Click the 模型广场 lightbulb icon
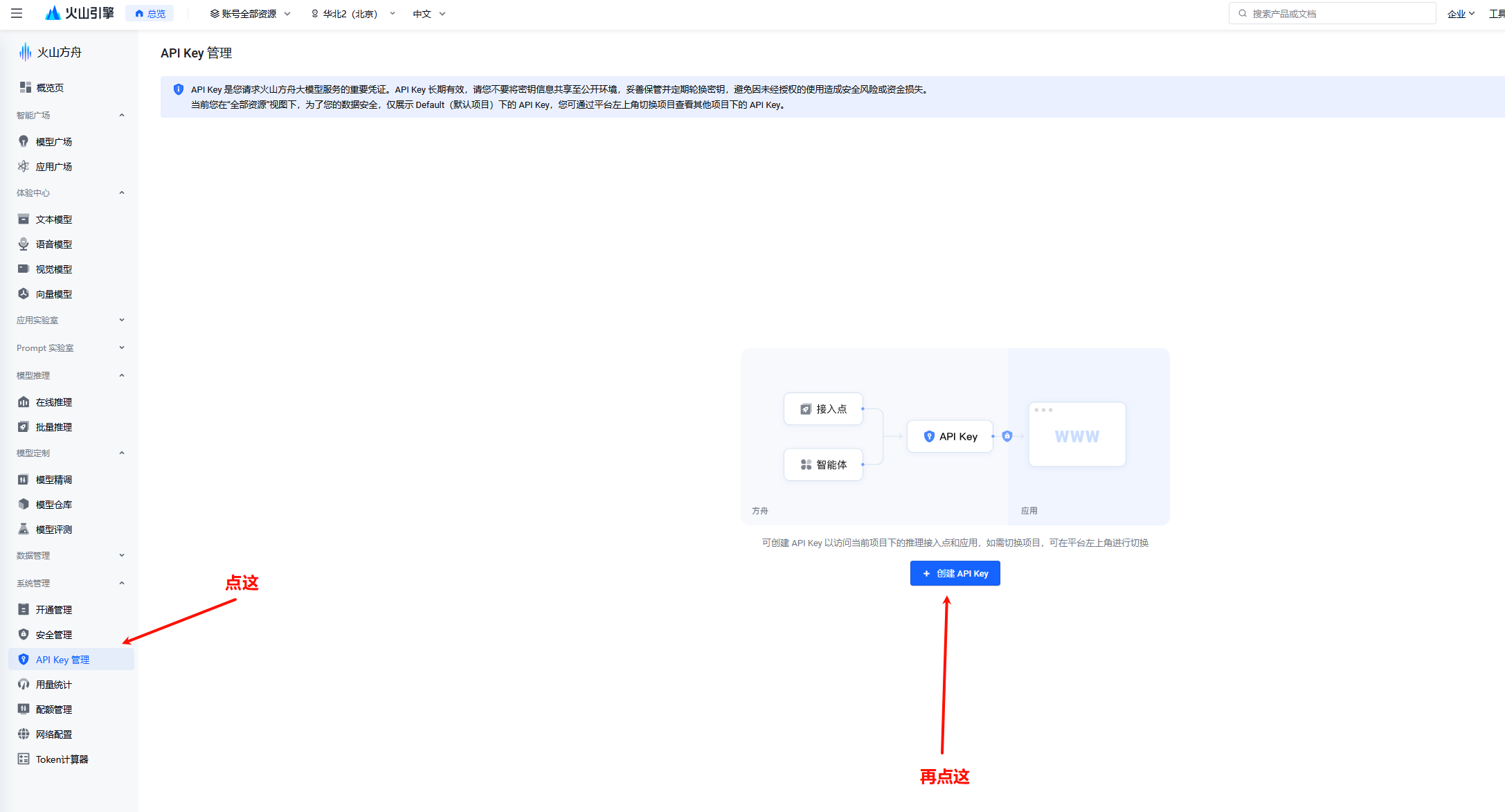The width and height of the screenshot is (1505, 812). (24, 141)
